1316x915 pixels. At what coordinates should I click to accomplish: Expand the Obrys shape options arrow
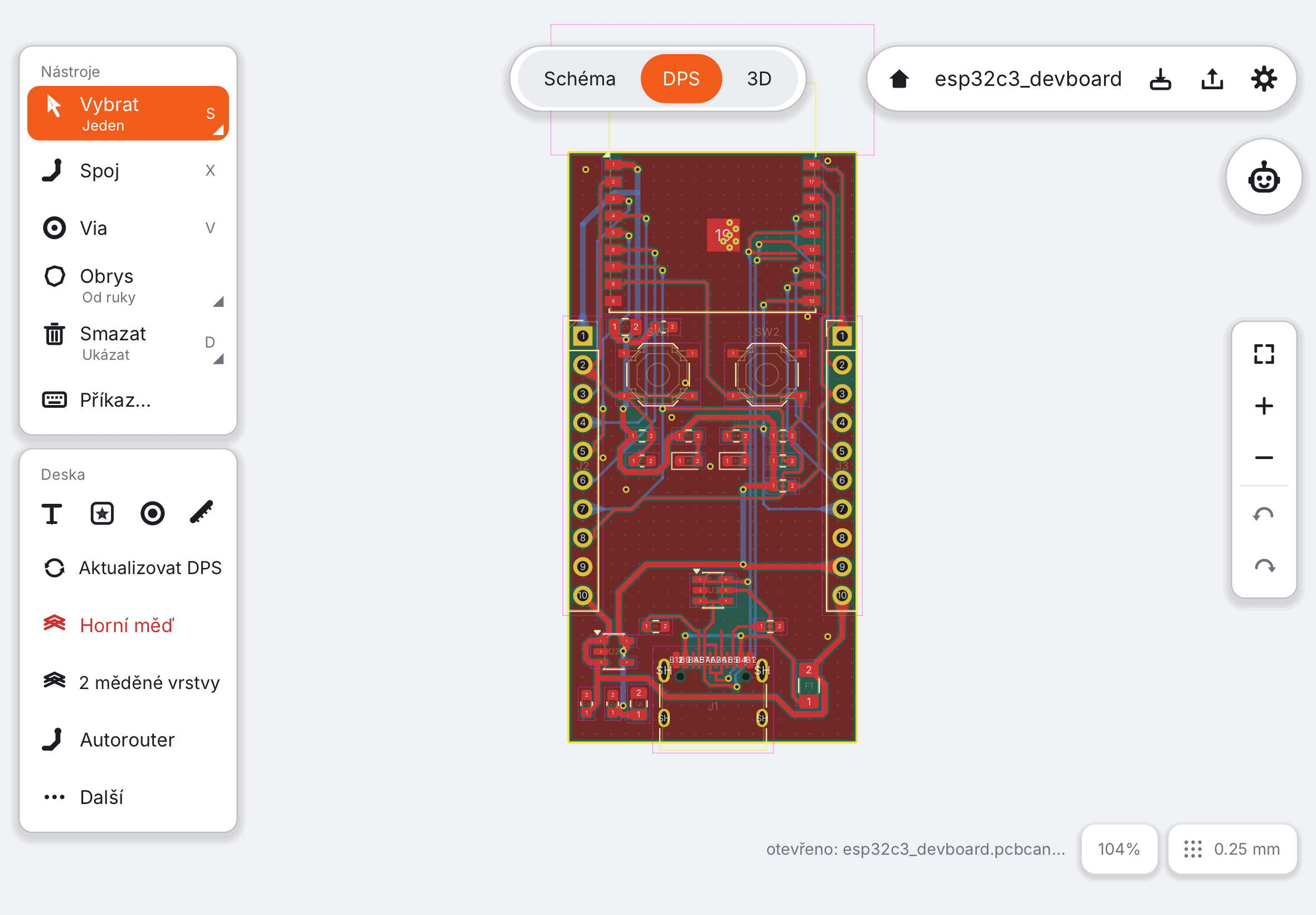(217, 302)
